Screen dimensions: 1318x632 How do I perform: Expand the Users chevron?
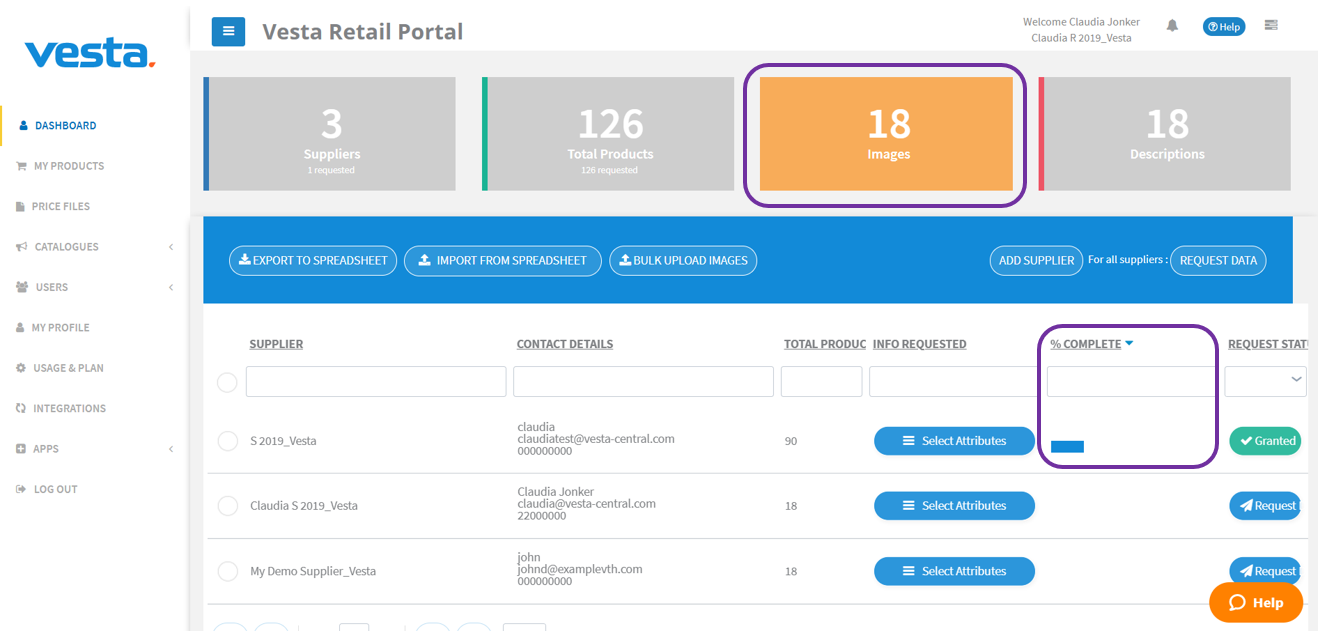tap(171, 287)
